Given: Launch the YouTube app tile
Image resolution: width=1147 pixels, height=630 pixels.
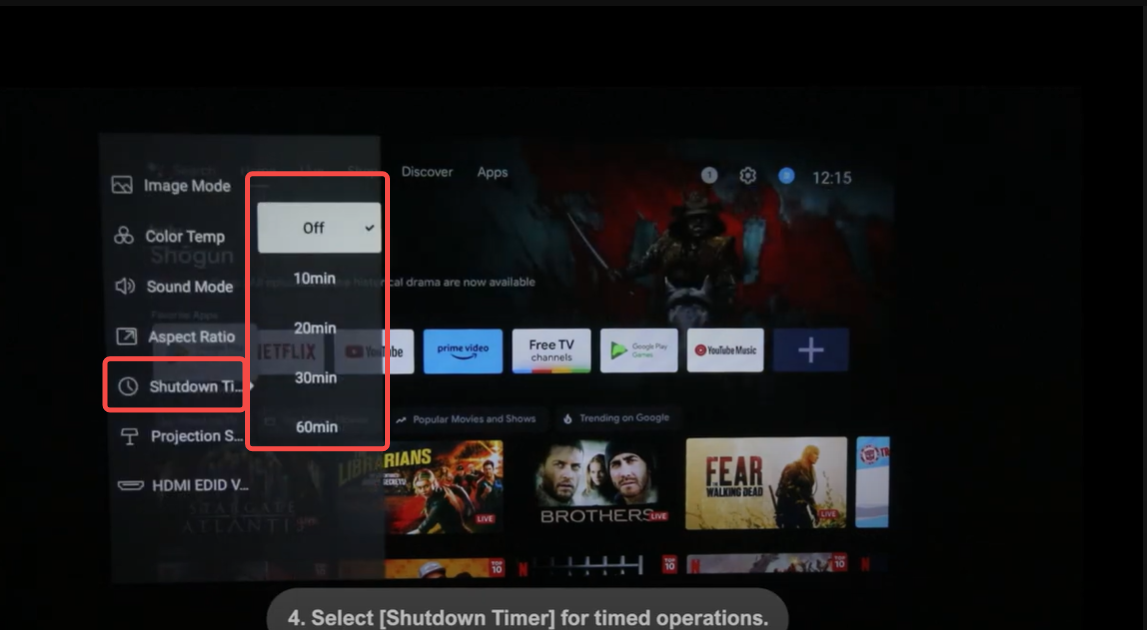Looking at the screenshot, I should [374, 351].
